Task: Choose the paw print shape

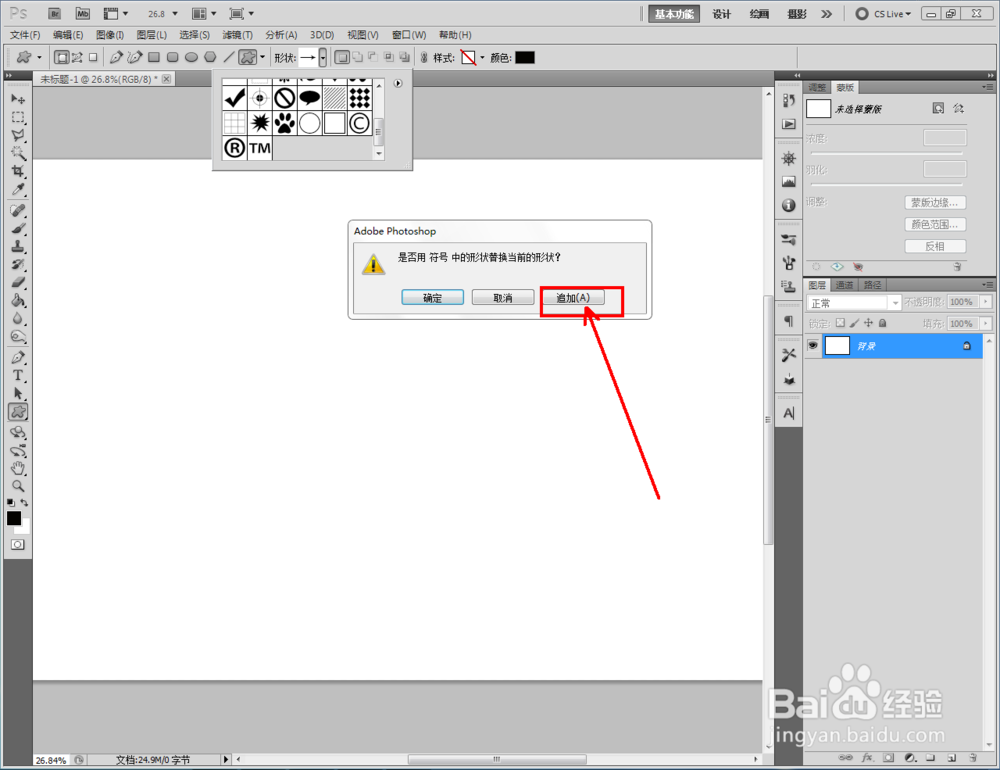Action: coord(284,123)
